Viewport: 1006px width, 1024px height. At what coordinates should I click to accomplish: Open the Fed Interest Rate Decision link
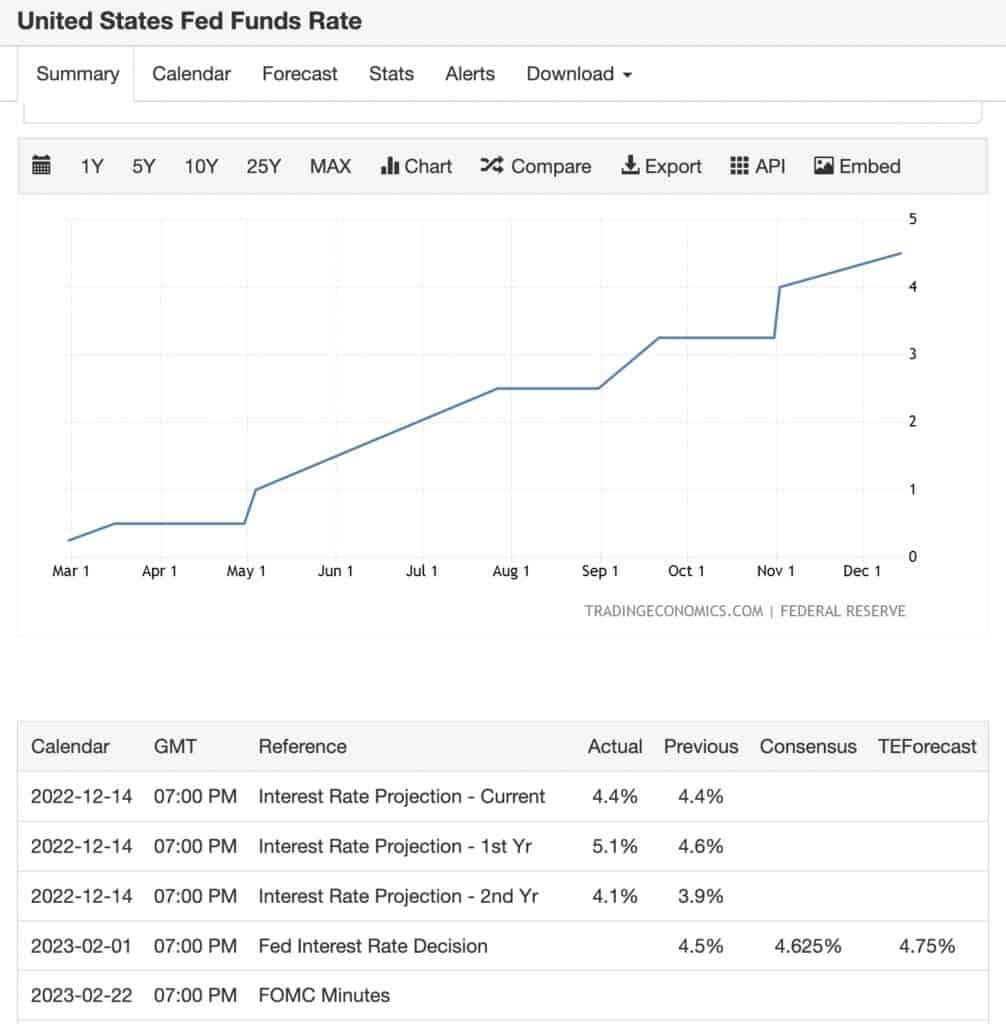click(x=373, y=946)
